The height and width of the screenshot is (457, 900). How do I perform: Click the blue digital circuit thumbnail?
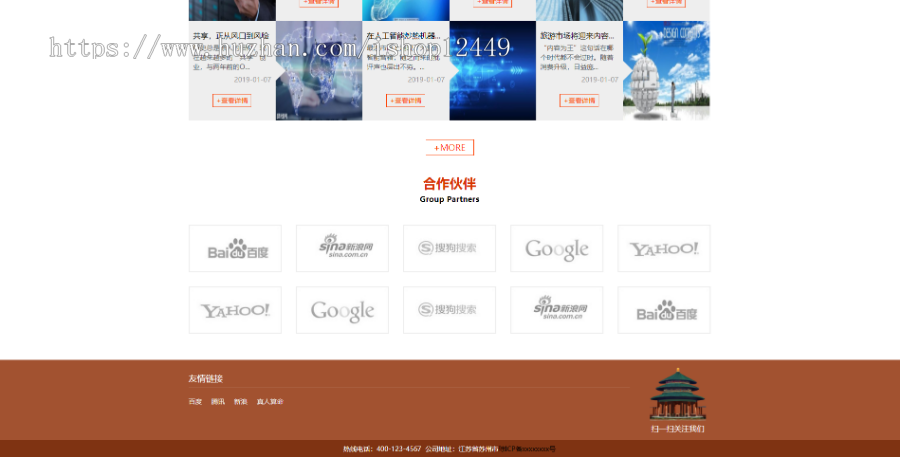[x=492, y=71]
